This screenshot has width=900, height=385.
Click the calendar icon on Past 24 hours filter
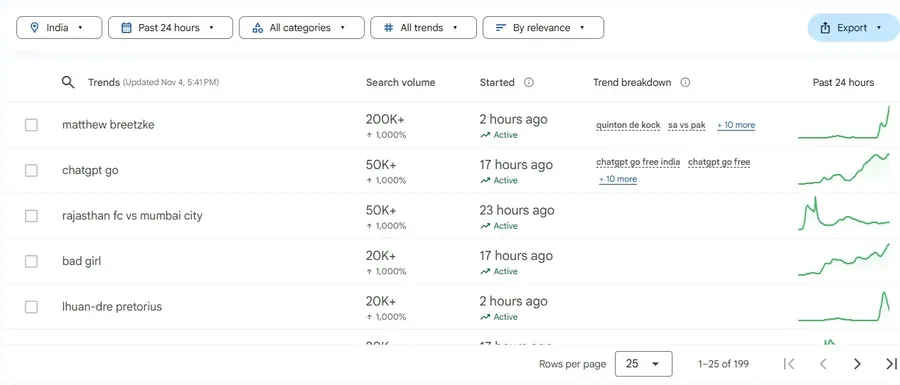click(x=127, y=28)
